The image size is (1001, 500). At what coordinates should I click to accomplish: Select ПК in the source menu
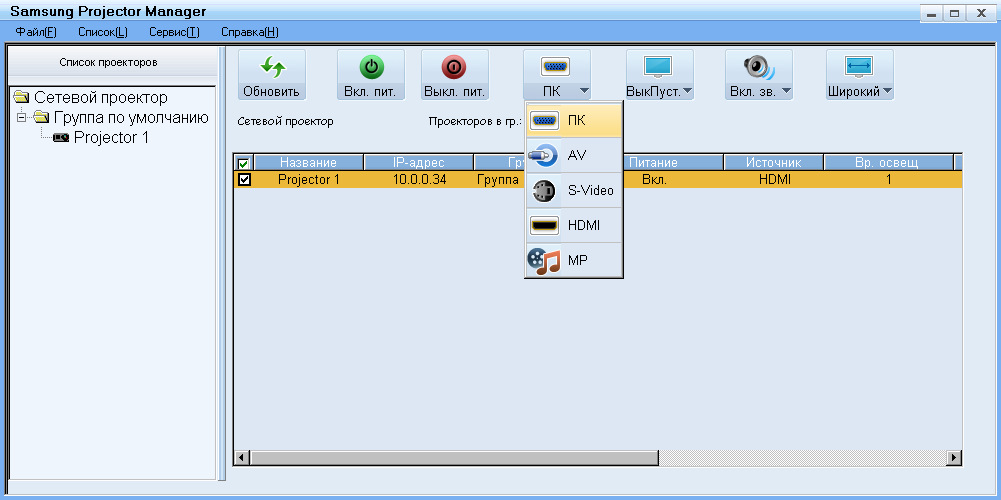click(x=573, y=121)
